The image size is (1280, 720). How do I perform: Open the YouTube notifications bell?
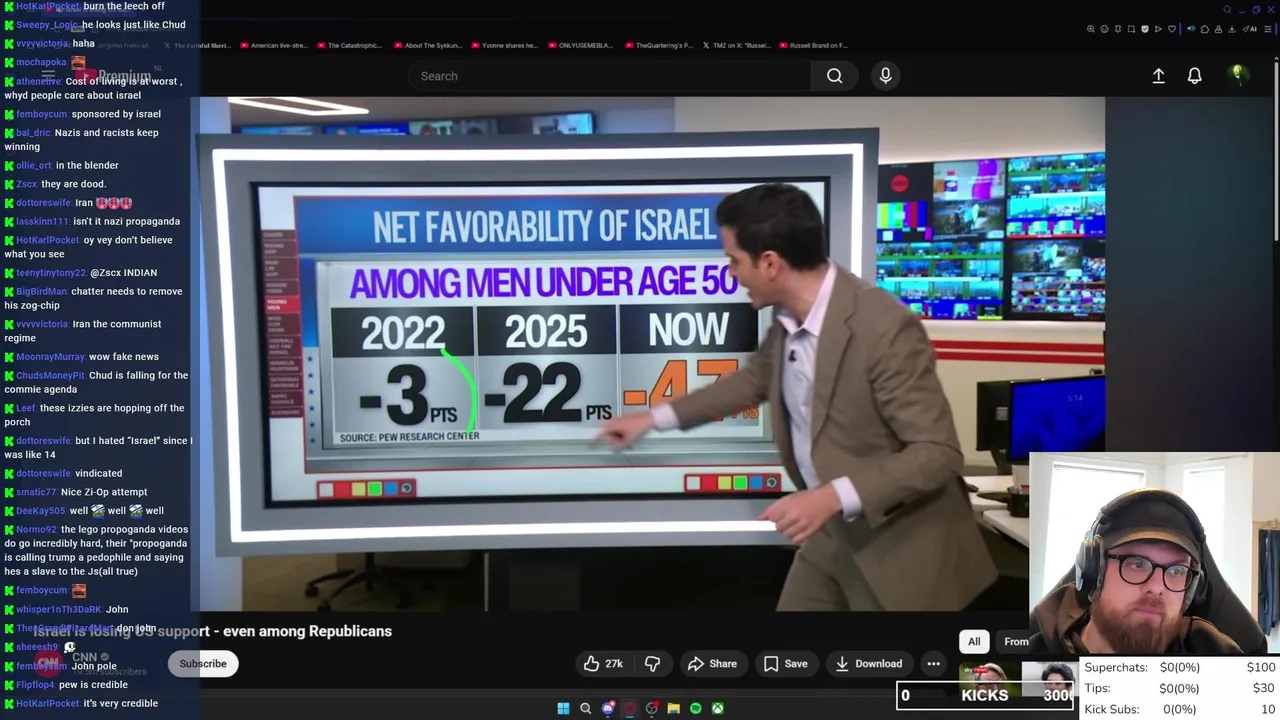(1194, 76)
